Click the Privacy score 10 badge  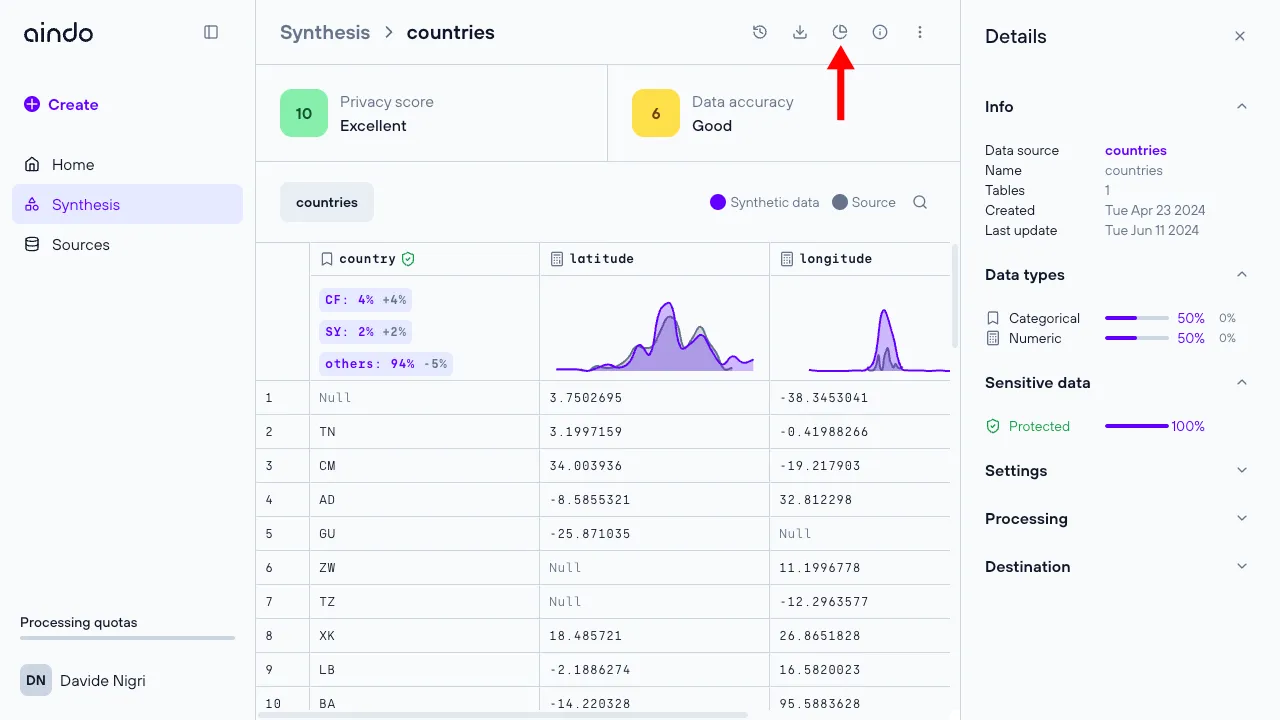(304, 114)
